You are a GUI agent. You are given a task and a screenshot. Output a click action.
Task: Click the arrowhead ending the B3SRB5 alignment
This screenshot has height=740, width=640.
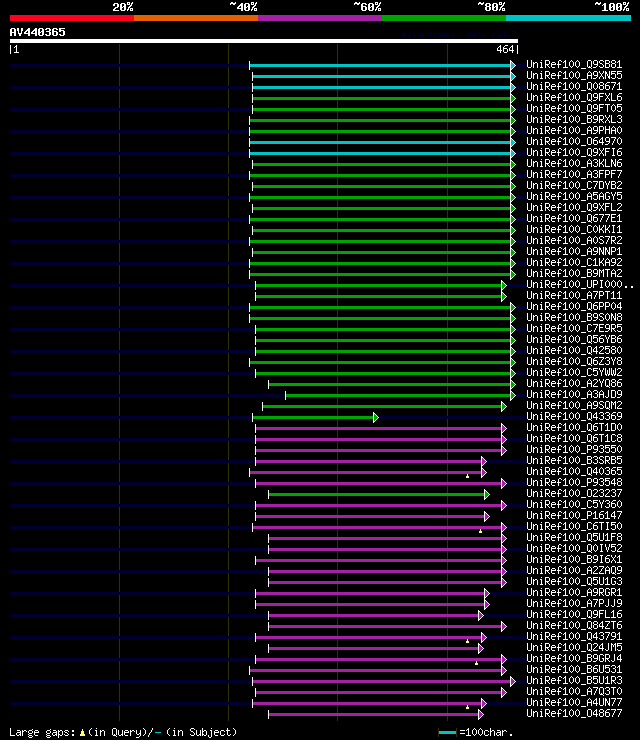(484, 462)
